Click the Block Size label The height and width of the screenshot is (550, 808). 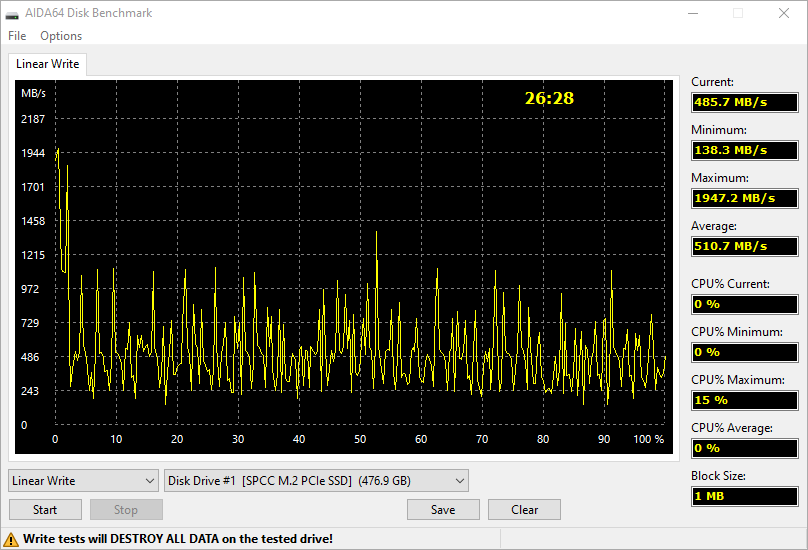tap(718, 476)
